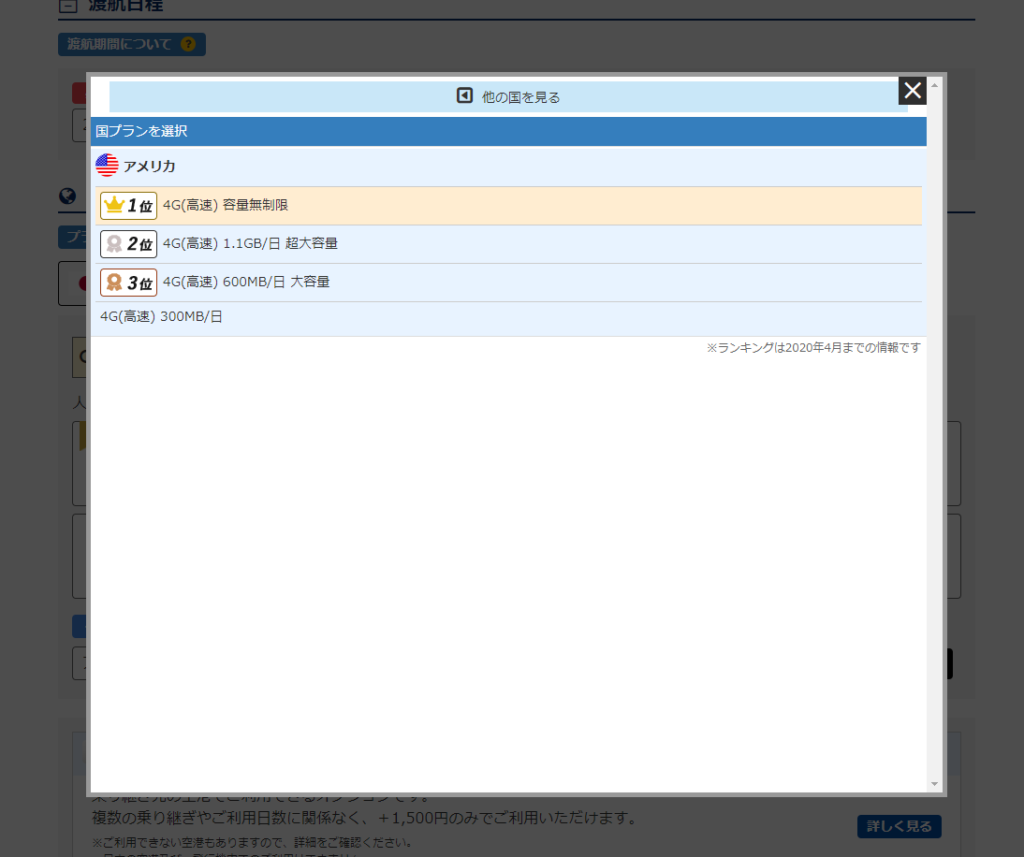The width and height of the screenshot is (1024, 857).
Task: Collapse the 渡航日程 section minus icon
Action: pyautogui.click(x=68, y=6)
